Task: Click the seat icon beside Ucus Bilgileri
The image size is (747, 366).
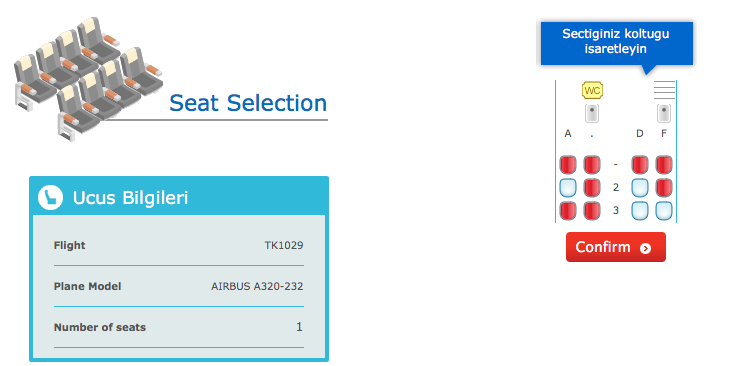Action: coord(50,197)
